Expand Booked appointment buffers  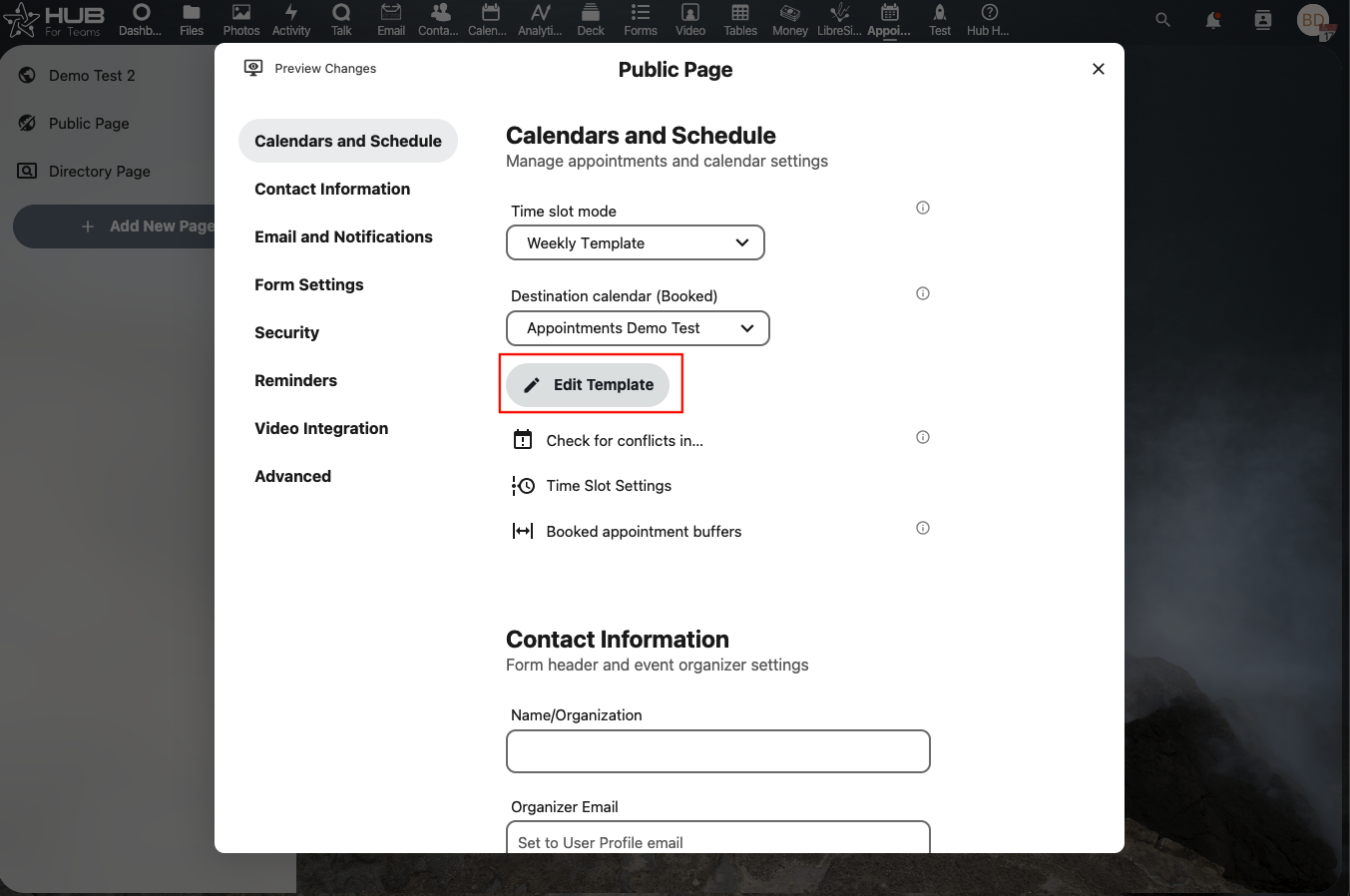point(627,531)
